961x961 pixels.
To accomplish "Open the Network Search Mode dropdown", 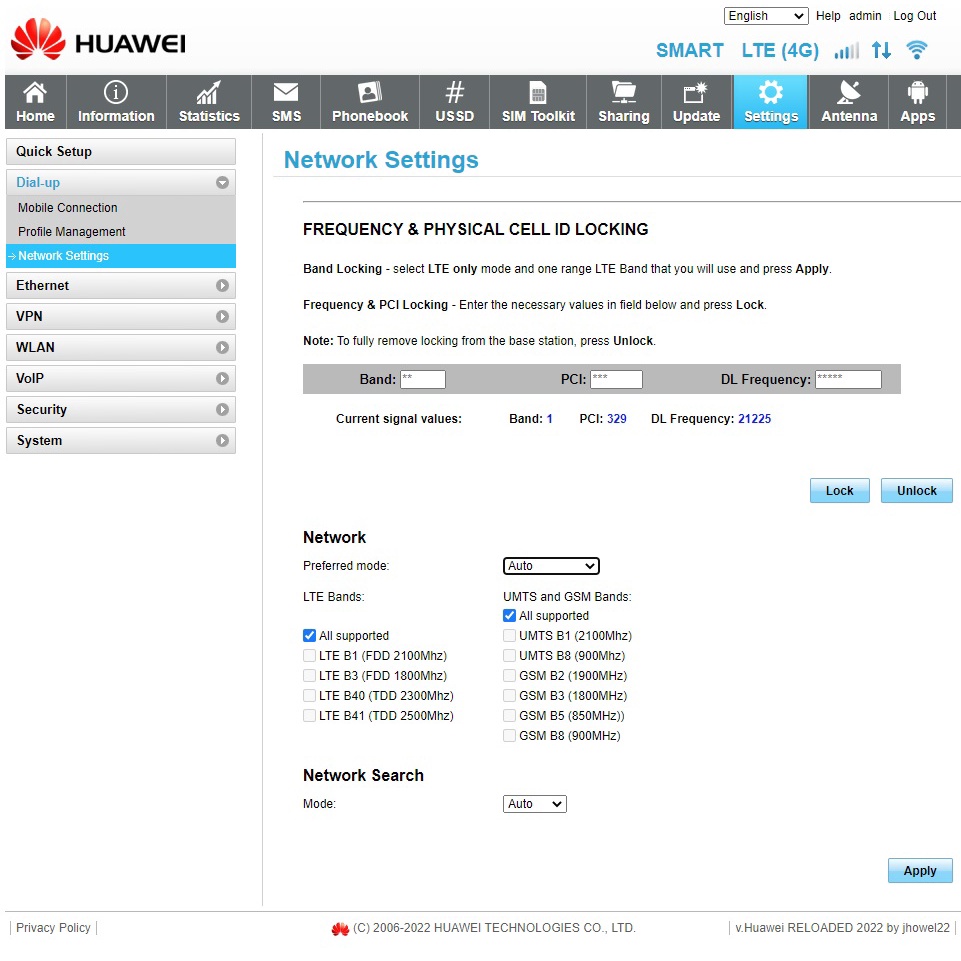I will tap(535, 804).
